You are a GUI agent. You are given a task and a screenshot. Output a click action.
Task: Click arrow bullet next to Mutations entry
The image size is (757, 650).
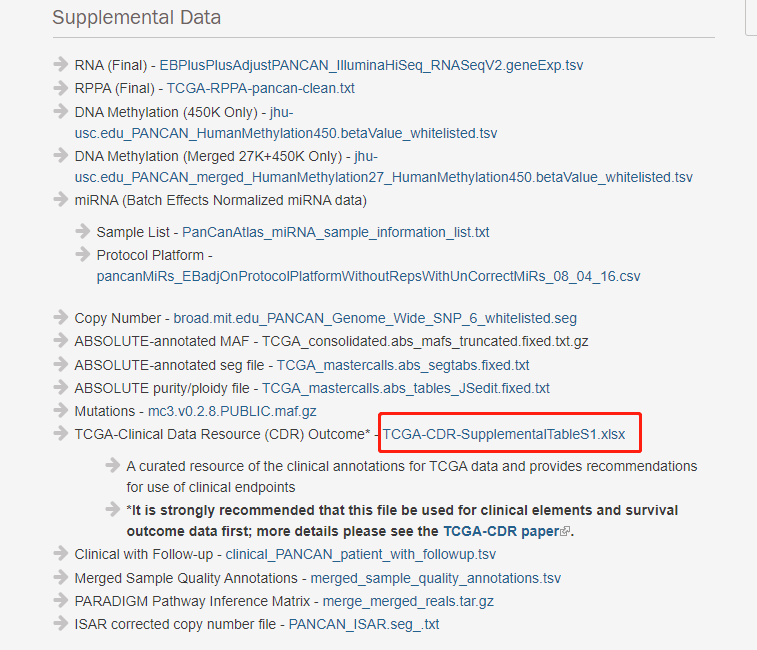coord(61,411)
